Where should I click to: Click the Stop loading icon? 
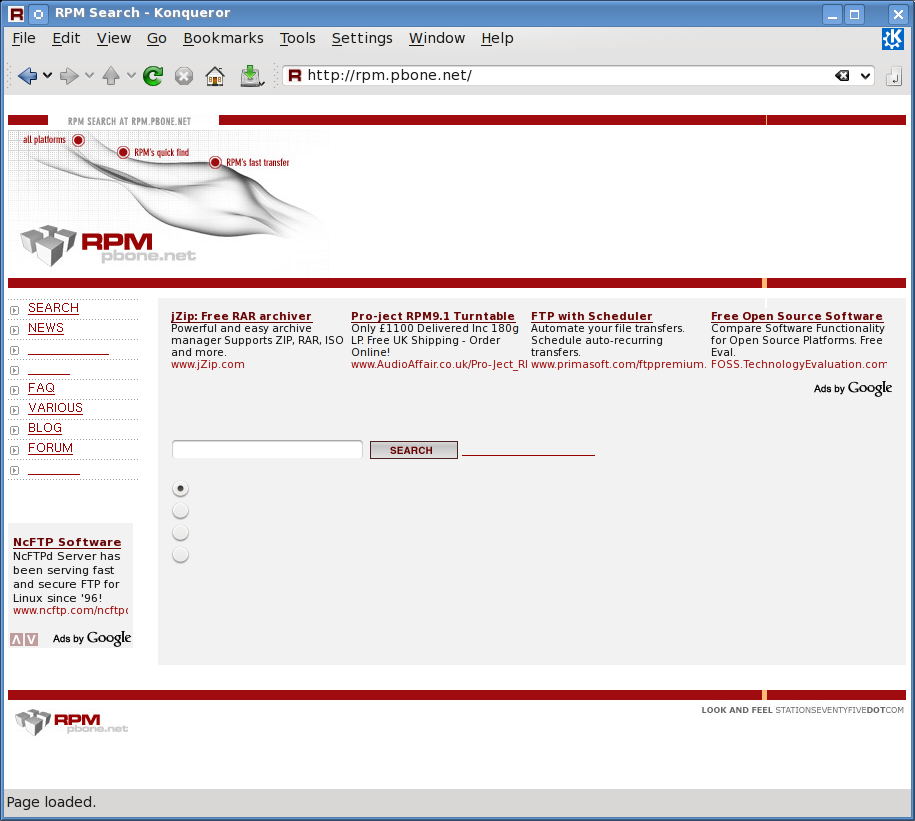click(184, 75)
